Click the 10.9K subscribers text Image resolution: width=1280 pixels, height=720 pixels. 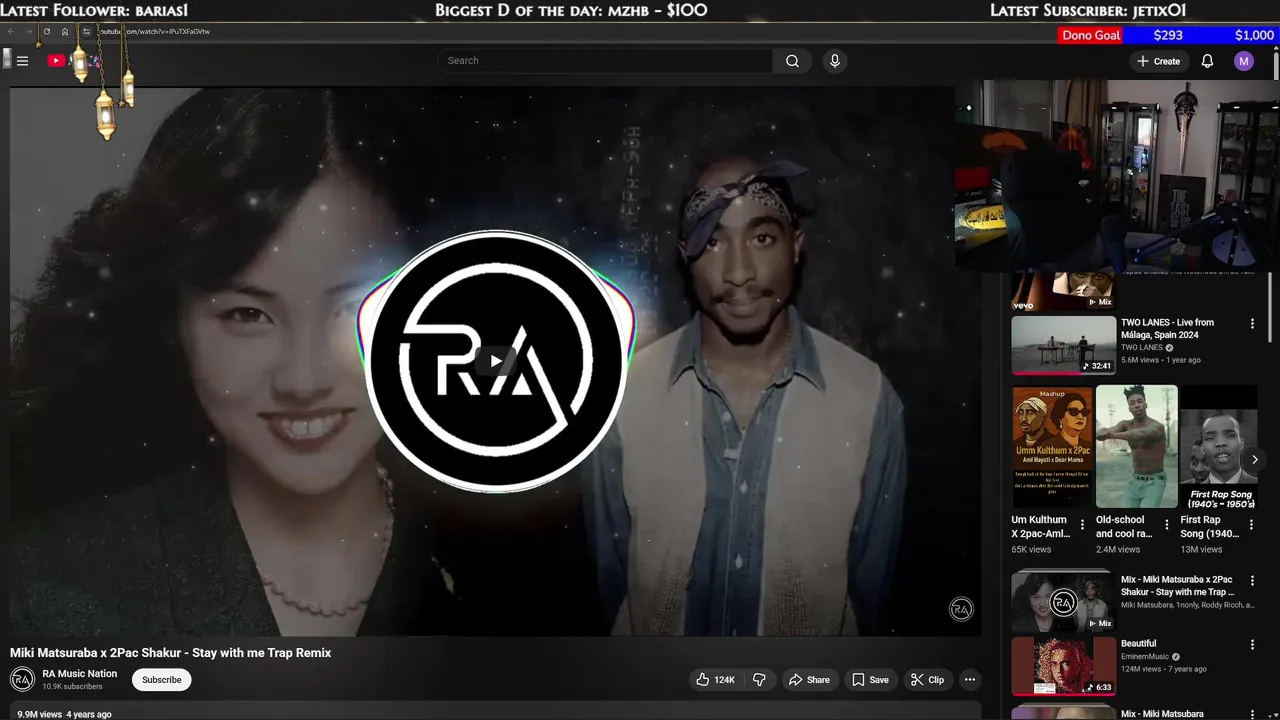[x=72, y=687]
